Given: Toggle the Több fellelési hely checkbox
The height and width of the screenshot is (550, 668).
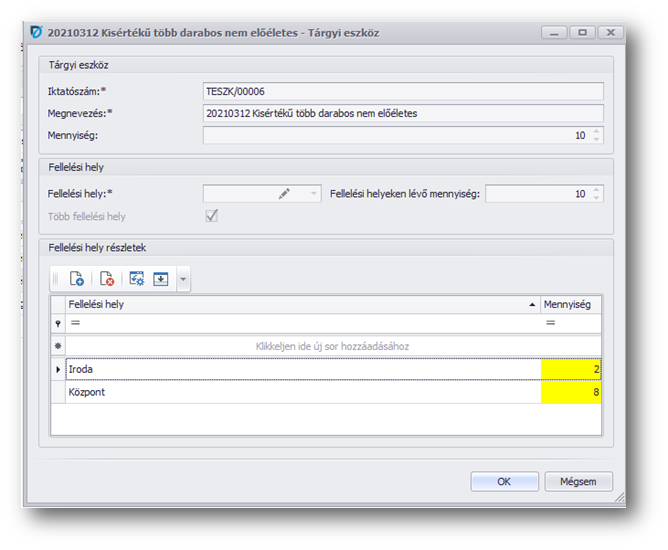Looking at the screenshot, I should click(x=211, y=216).
